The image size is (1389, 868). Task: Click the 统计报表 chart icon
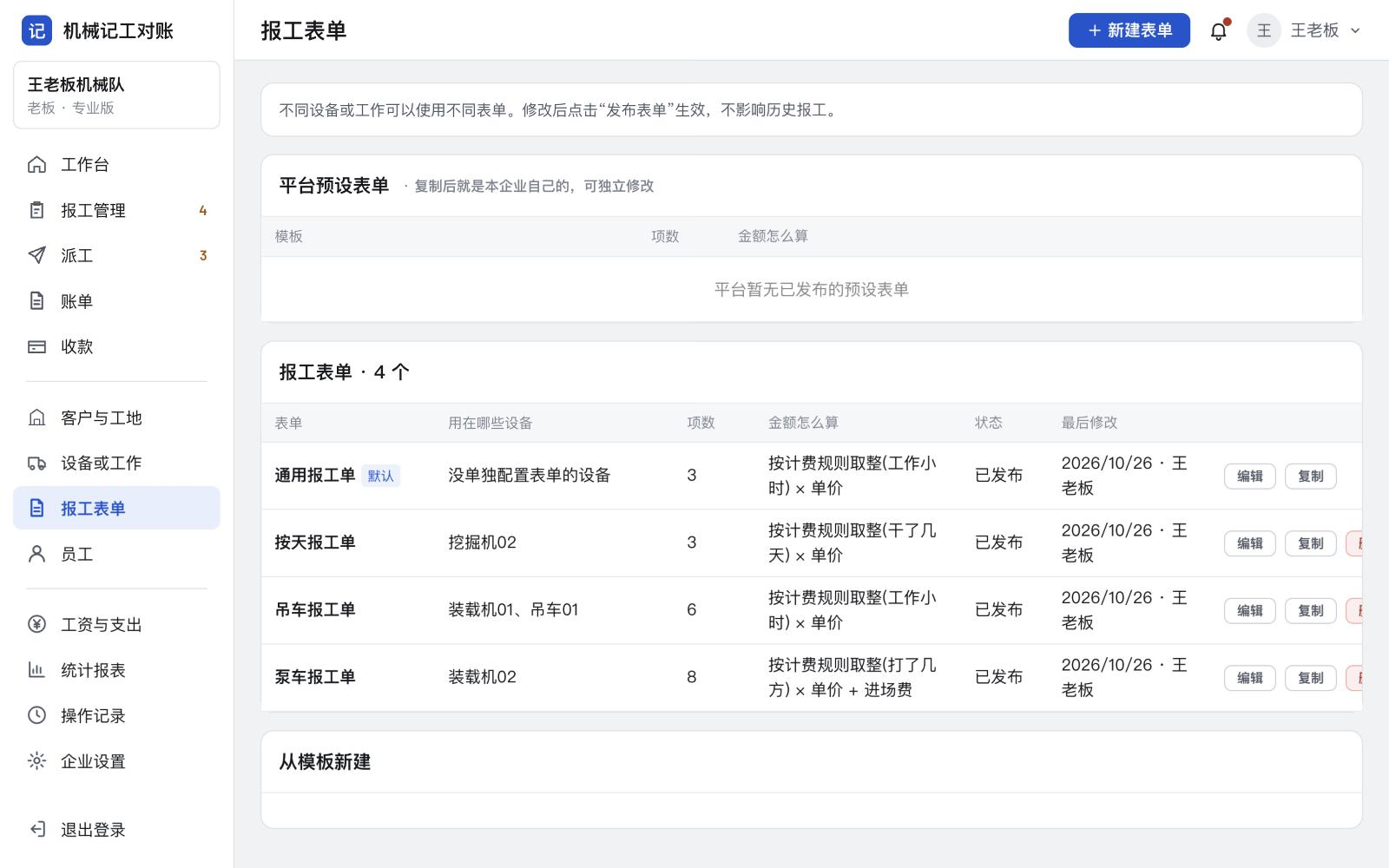tap(36, 670)
